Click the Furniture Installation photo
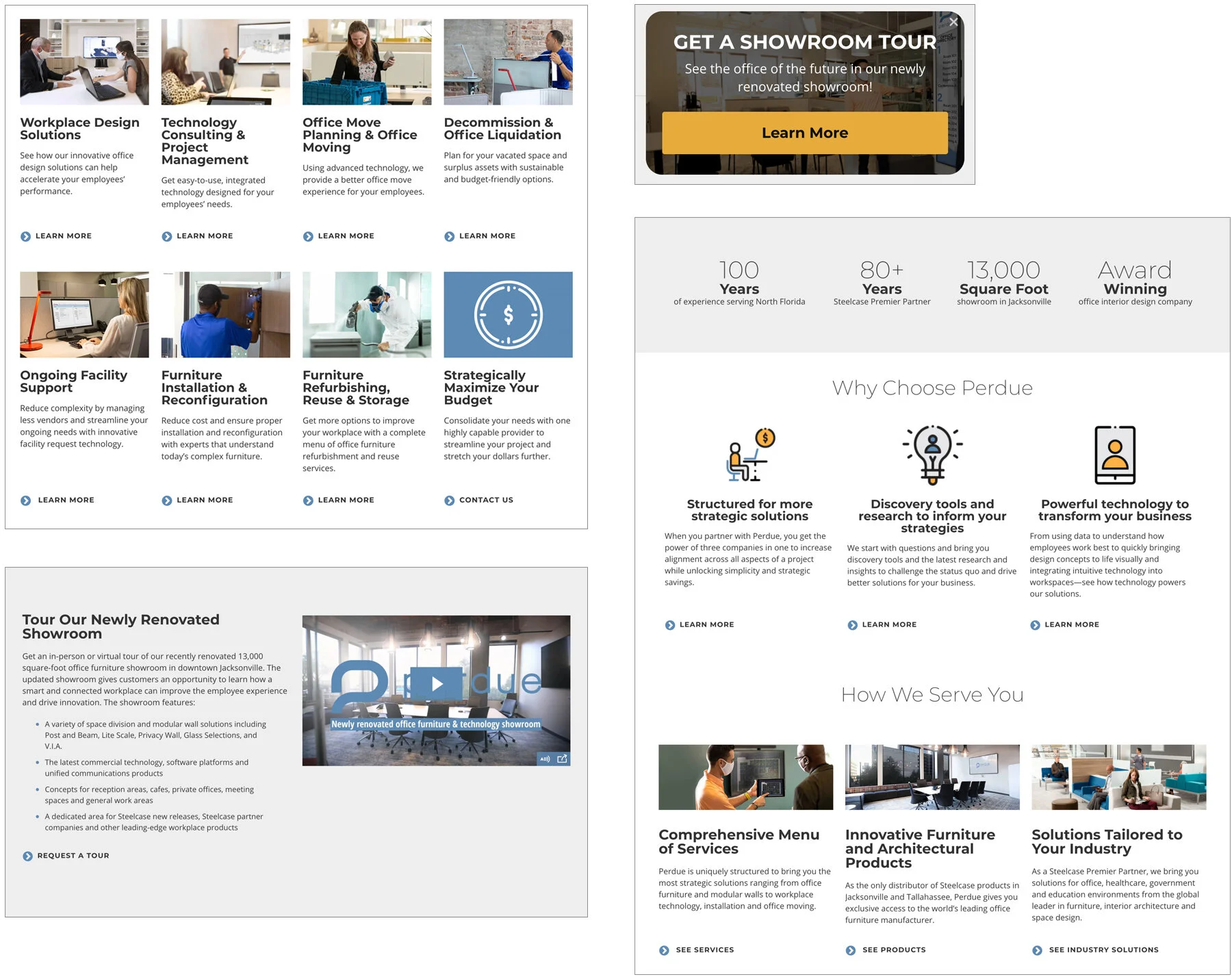1232x977 pixels. pyautogui.click(x=225, y=314)
